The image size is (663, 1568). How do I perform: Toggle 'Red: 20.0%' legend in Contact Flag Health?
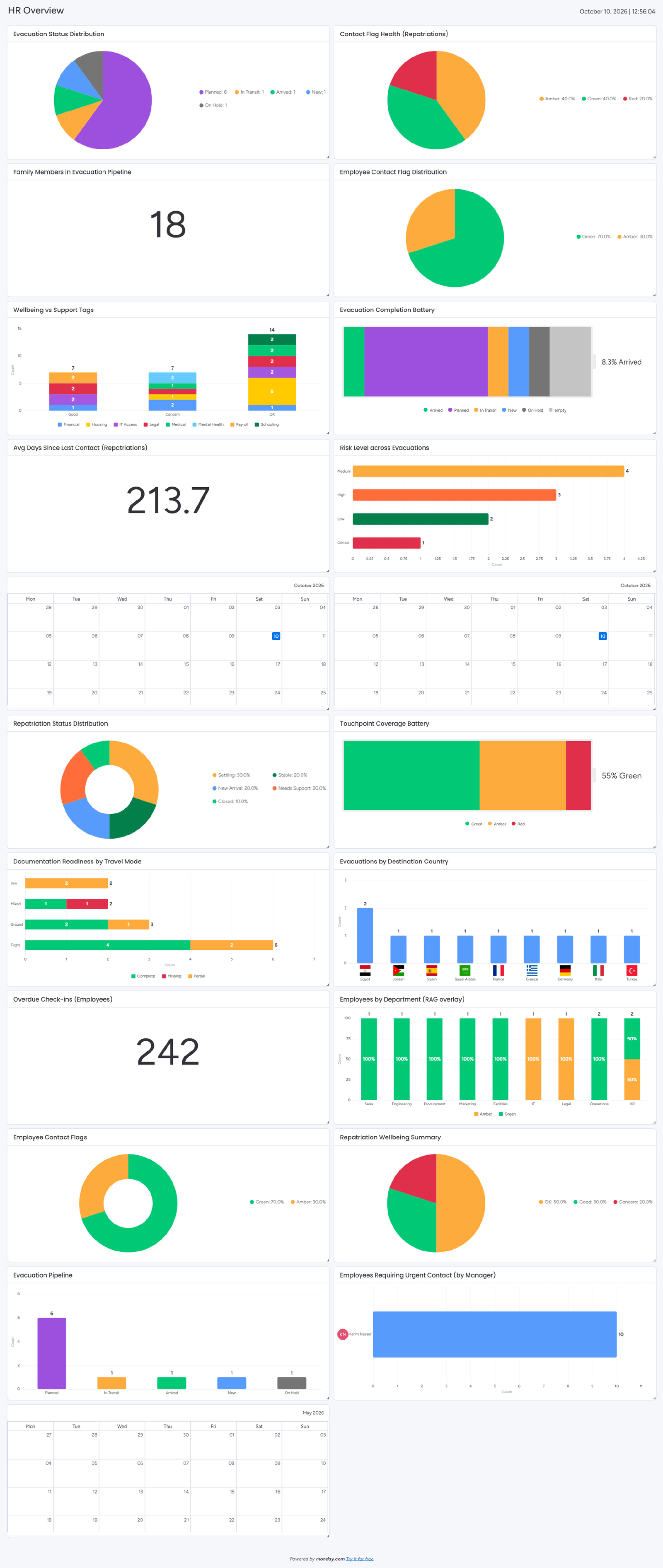[637, 99]
